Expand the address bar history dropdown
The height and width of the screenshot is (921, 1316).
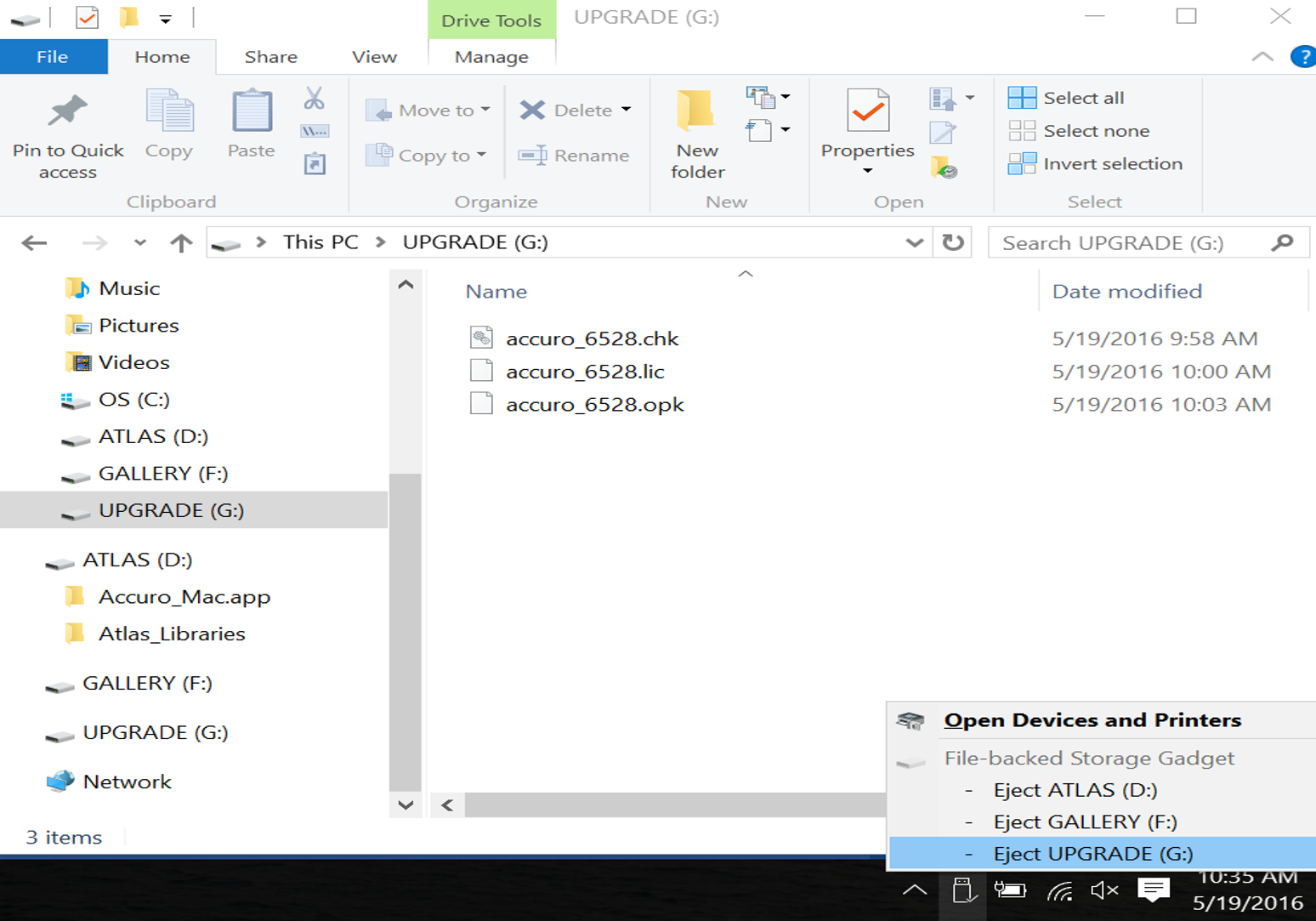coord(915,242)
